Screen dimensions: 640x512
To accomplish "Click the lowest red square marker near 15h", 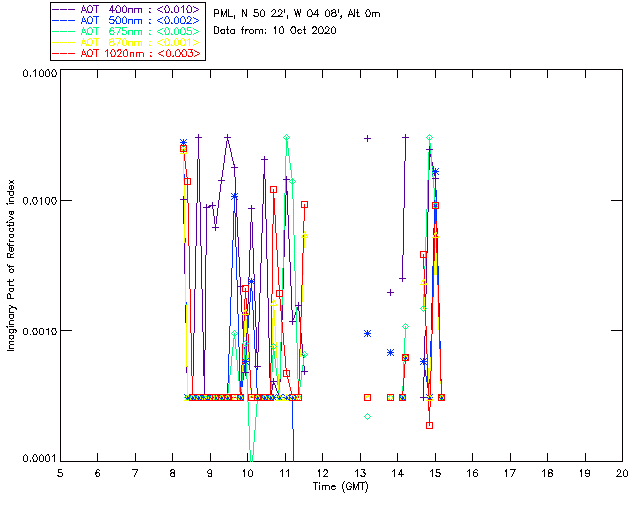I will click(x=429, y=425).
